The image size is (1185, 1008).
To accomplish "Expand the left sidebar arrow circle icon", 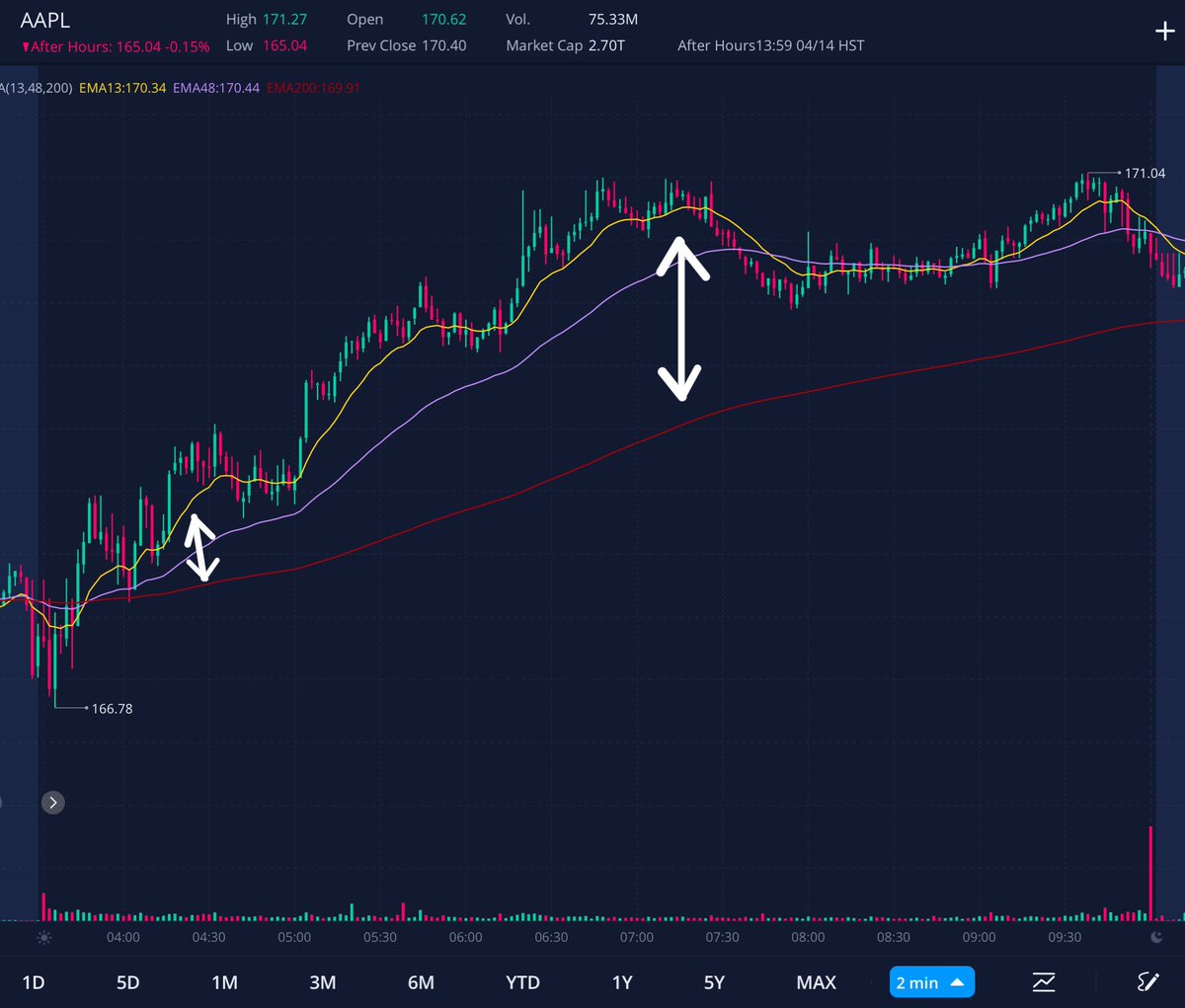I will click(52, 803).
